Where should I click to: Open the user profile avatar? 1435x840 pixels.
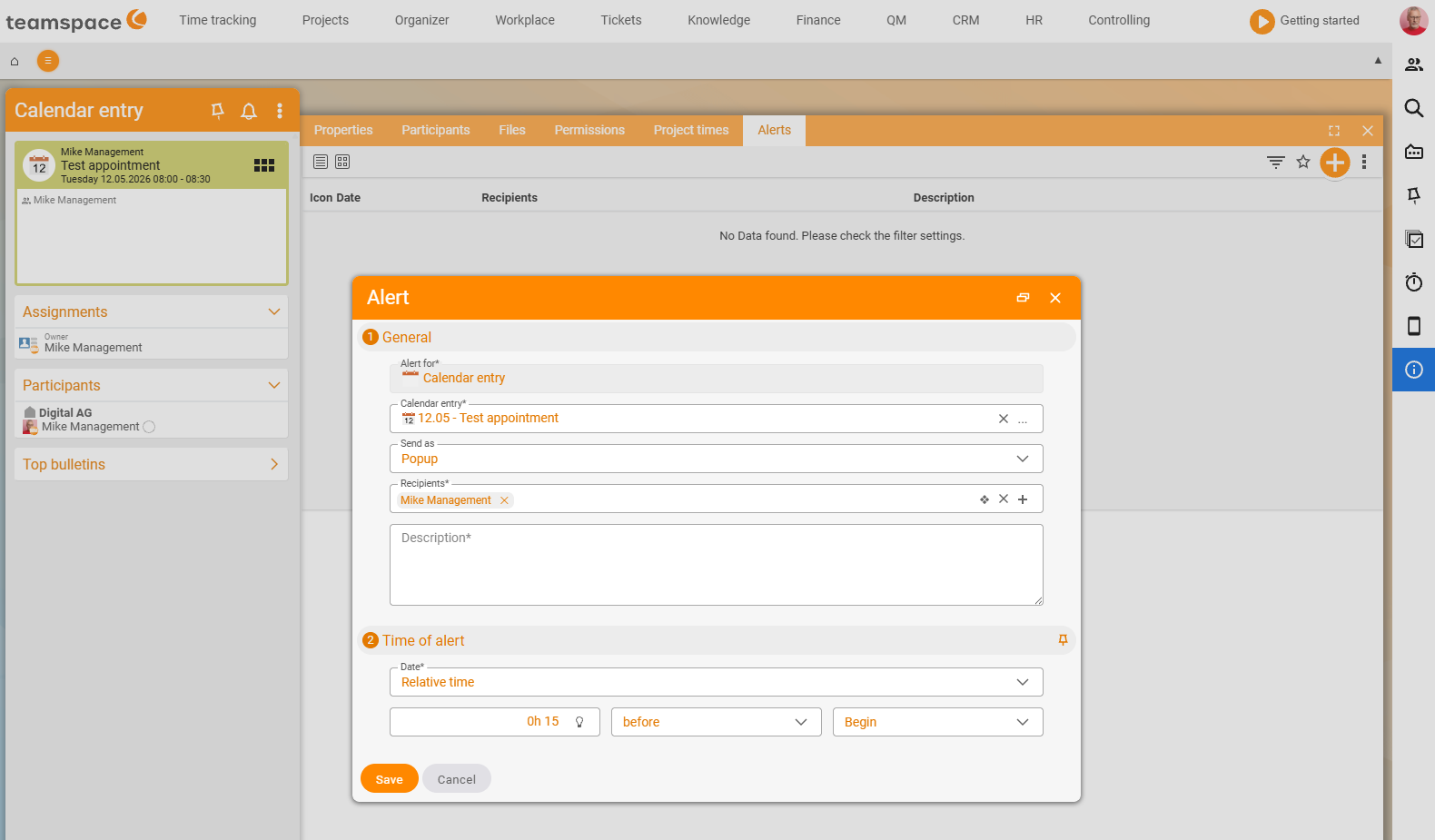point(1413,20)
